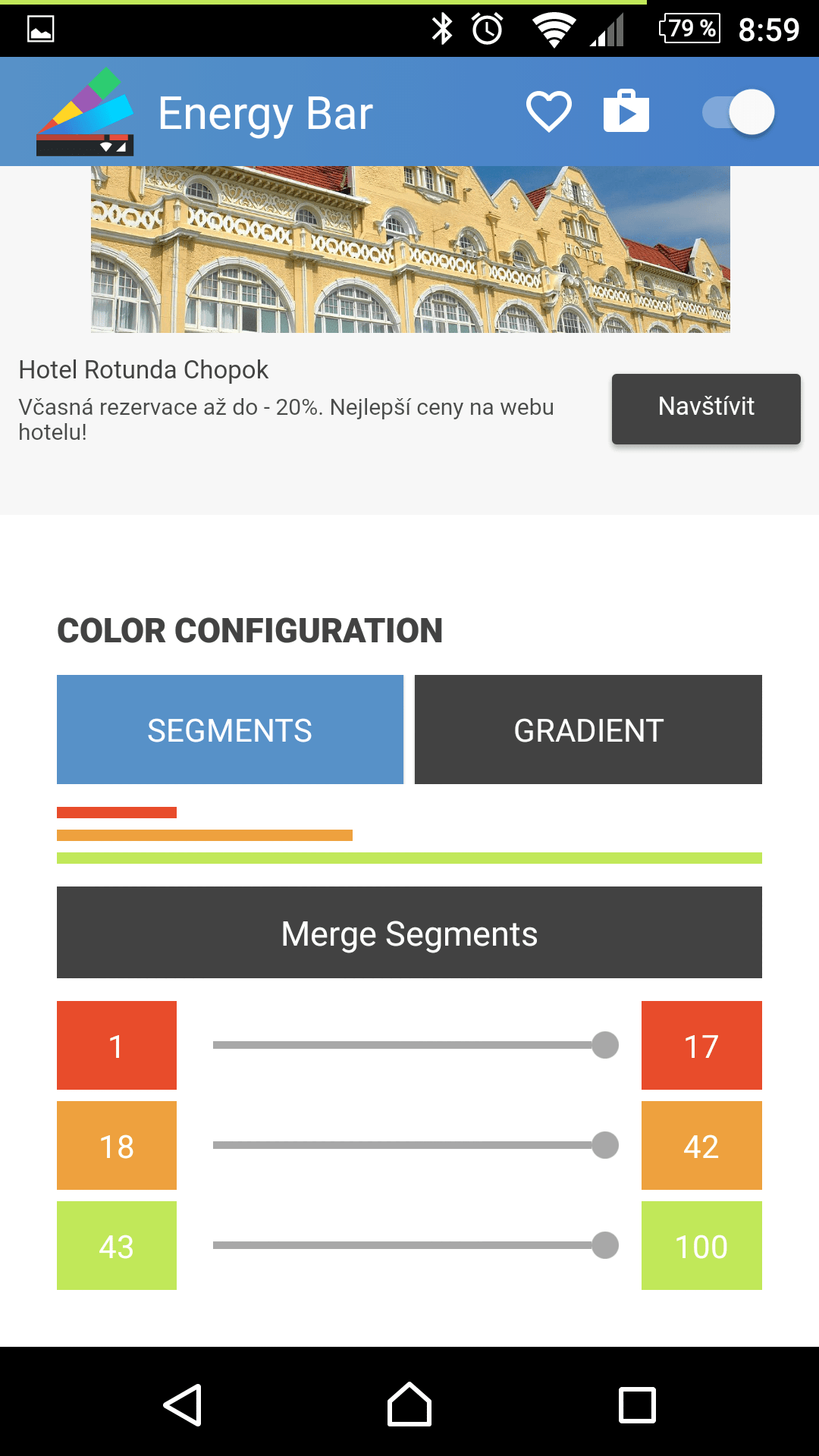Switch to the SEGMENTS tab
Screen dimensions: 819x1456
coord(230,730)
